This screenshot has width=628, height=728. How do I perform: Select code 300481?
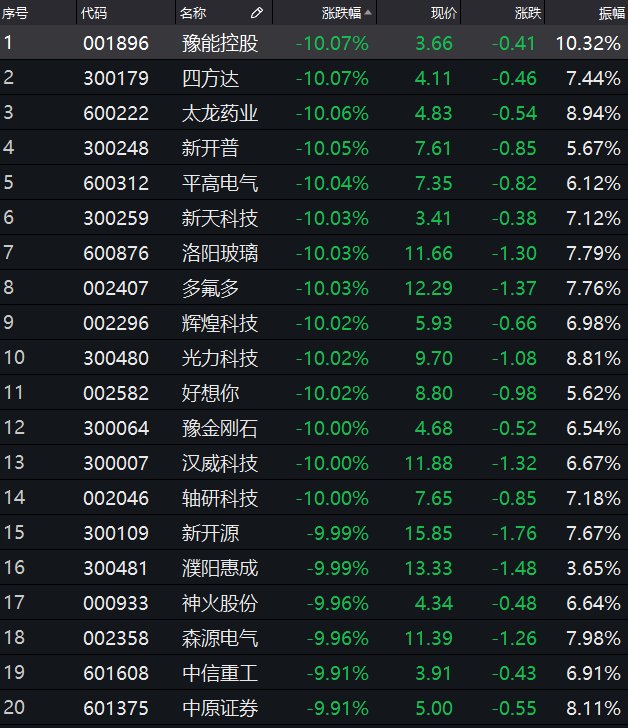(116, 568)
